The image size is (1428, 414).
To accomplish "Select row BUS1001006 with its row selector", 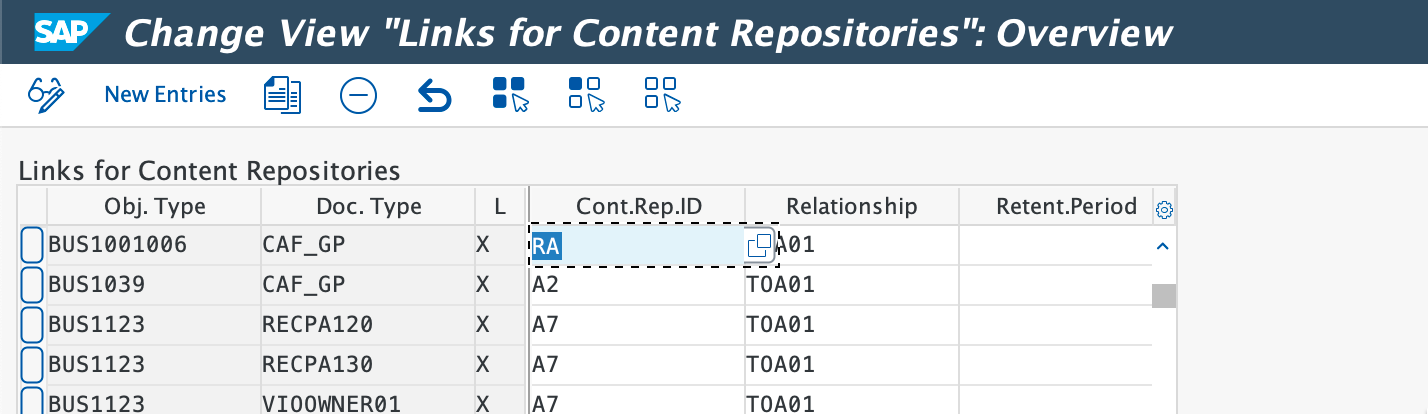I will point(32,245).
